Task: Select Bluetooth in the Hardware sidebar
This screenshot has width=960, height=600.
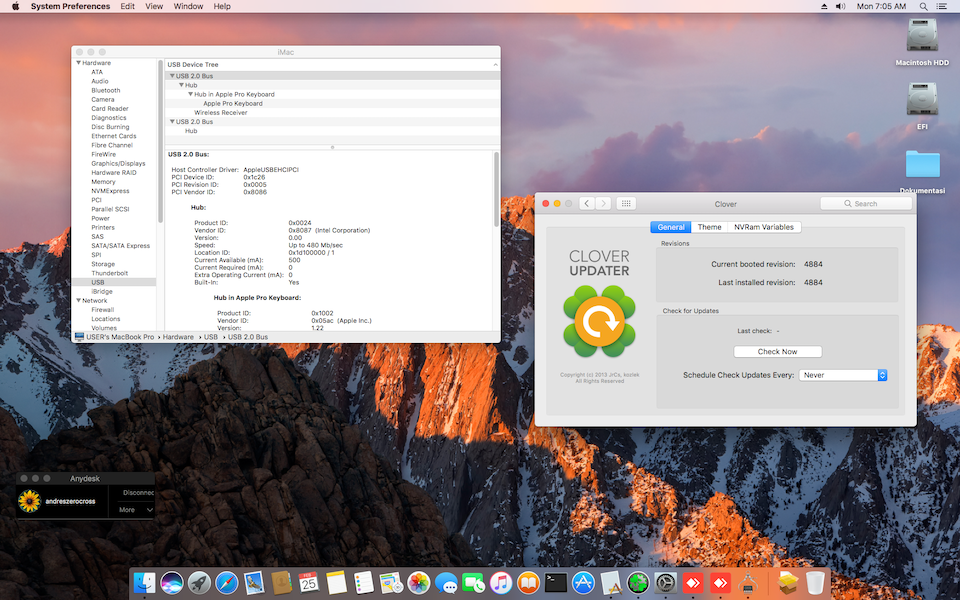Action: click(105, 90)
